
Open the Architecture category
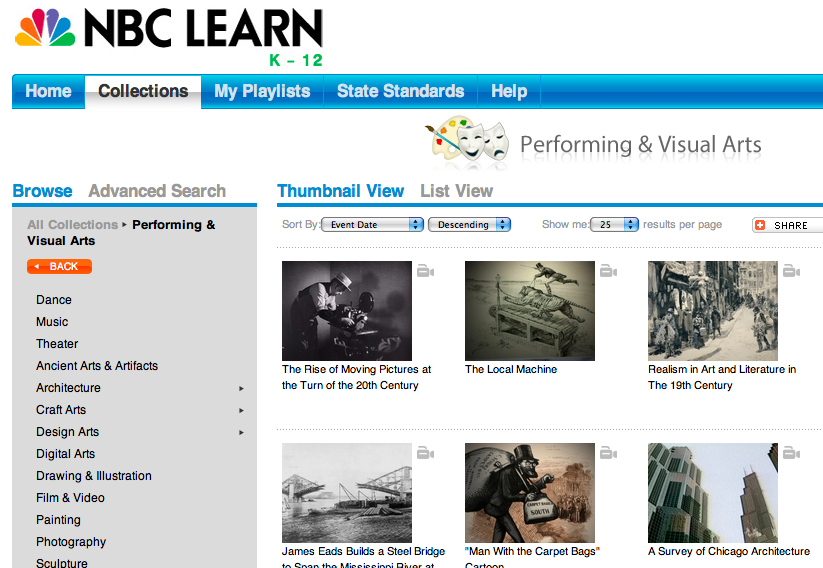pyautogui.click(x=68, y=388)
